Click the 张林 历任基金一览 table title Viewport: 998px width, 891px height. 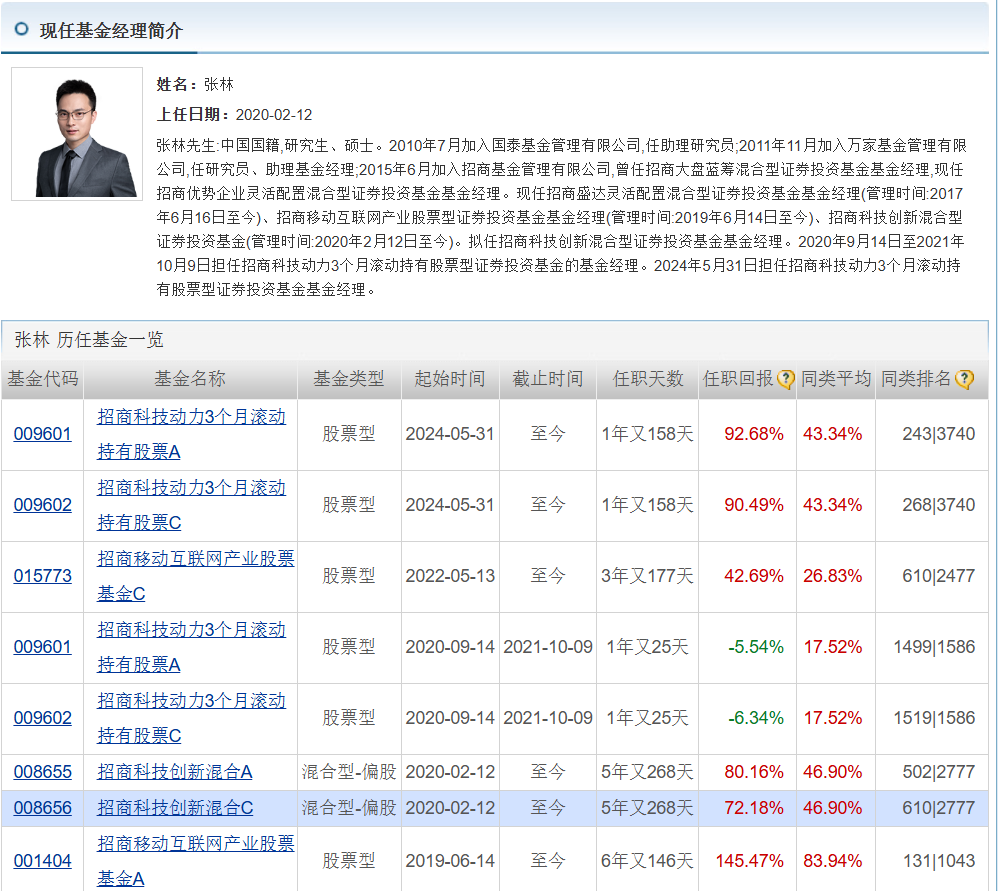tap(89, 340)
